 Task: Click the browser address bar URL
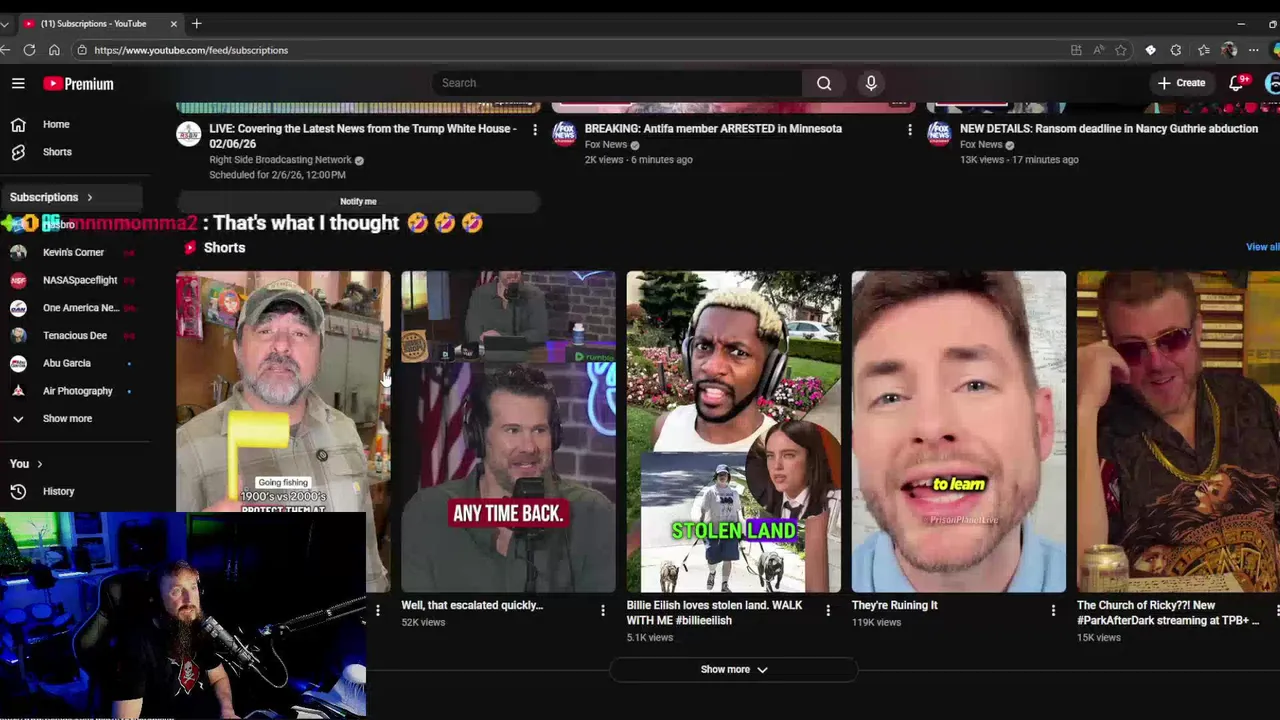tap(191, 50)
